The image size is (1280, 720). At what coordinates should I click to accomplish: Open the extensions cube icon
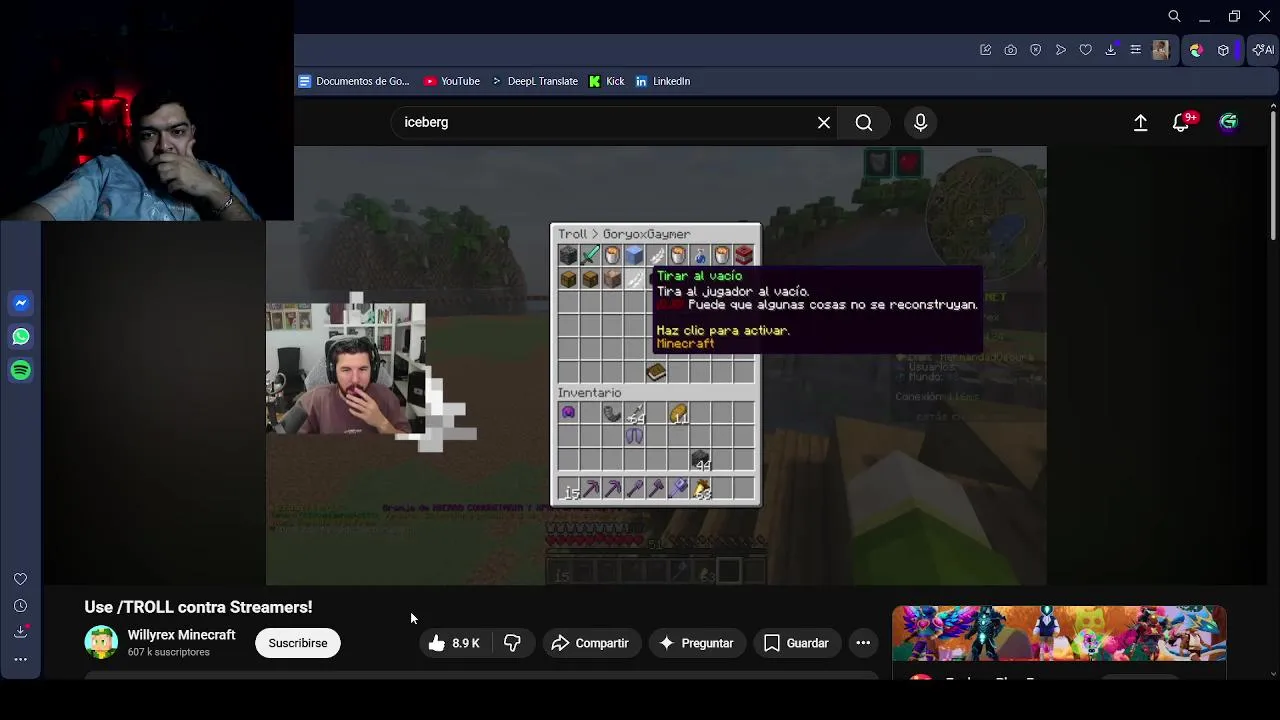(x=1223, y=50)
